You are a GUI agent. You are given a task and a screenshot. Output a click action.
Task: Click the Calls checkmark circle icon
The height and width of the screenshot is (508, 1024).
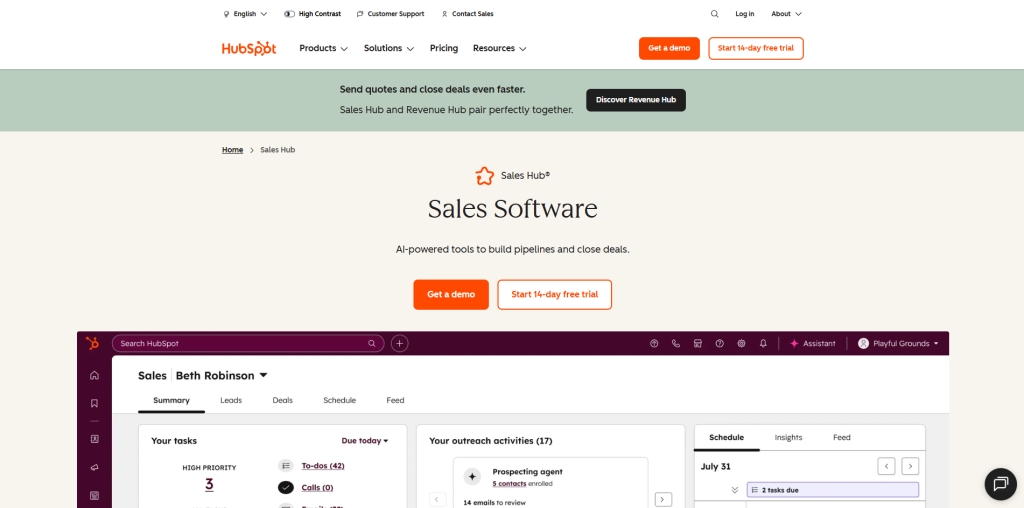tap(285, 487)
